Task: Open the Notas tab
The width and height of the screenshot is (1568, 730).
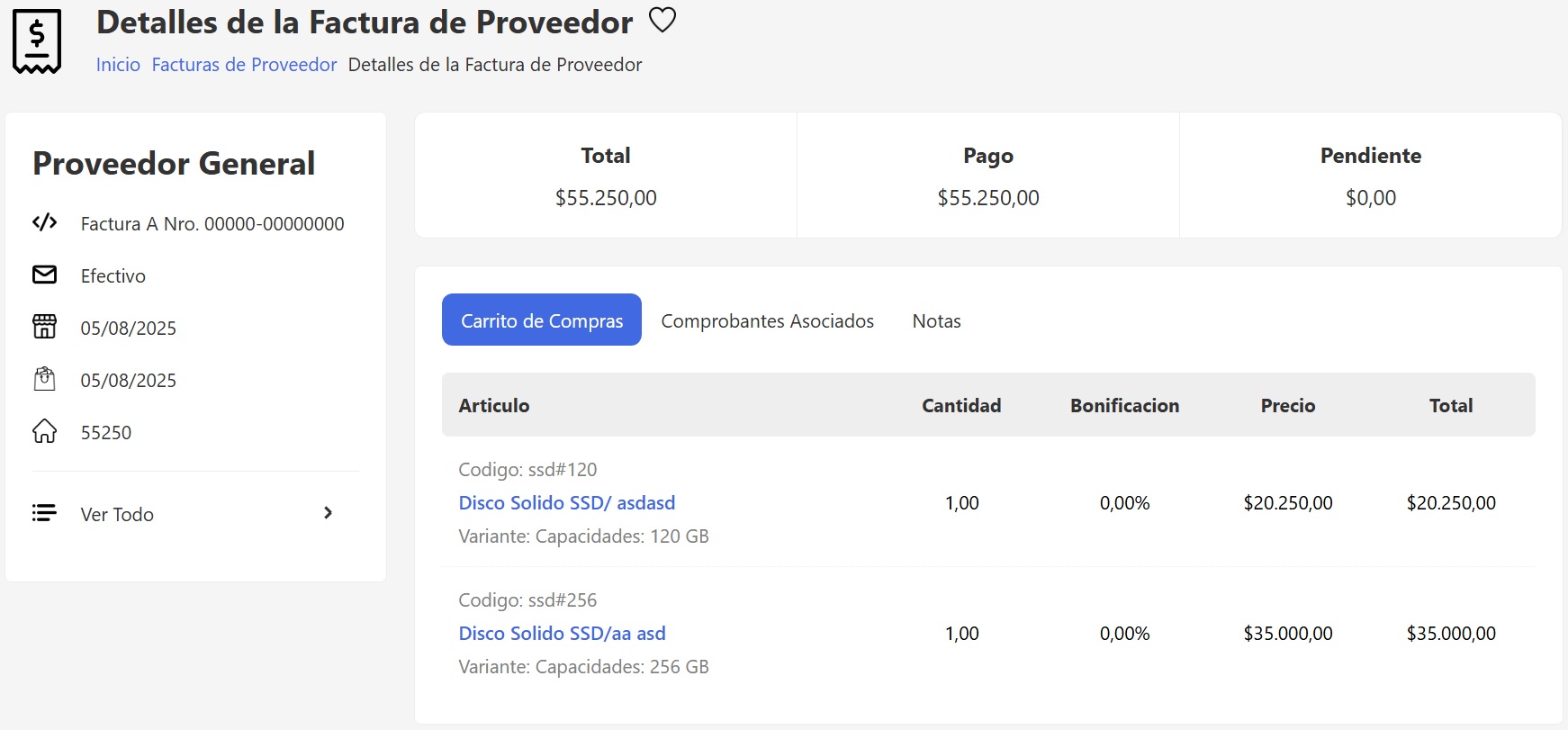Action: coord(936,321)
